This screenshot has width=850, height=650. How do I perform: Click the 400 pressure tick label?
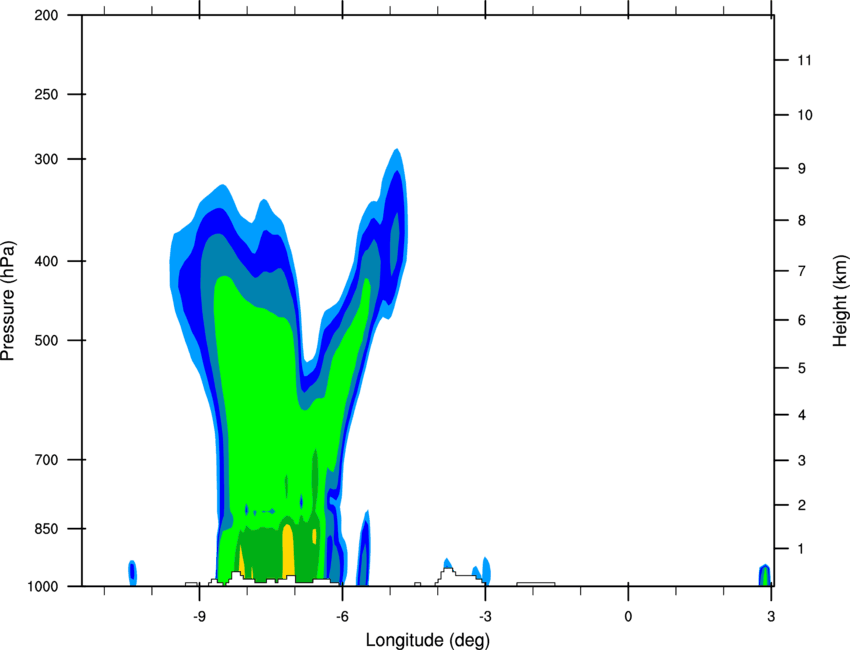(x=46, y=261)
